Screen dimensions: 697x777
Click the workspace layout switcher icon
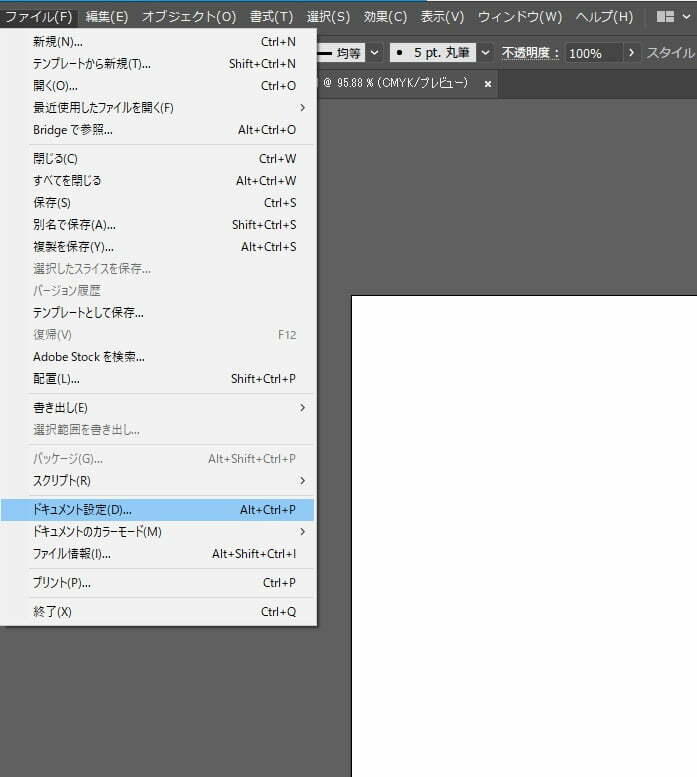tap(665, 17)
